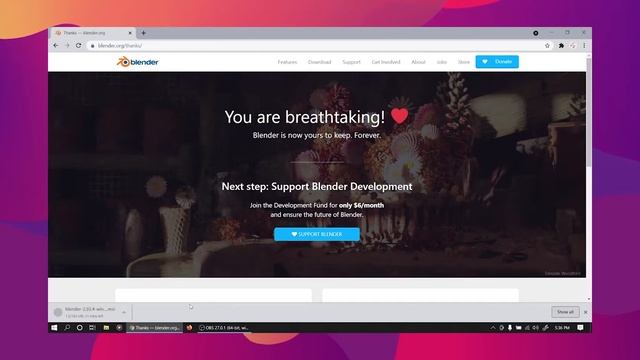
Task: Open the Jobs menu item
Action: (x=442, y=62)
